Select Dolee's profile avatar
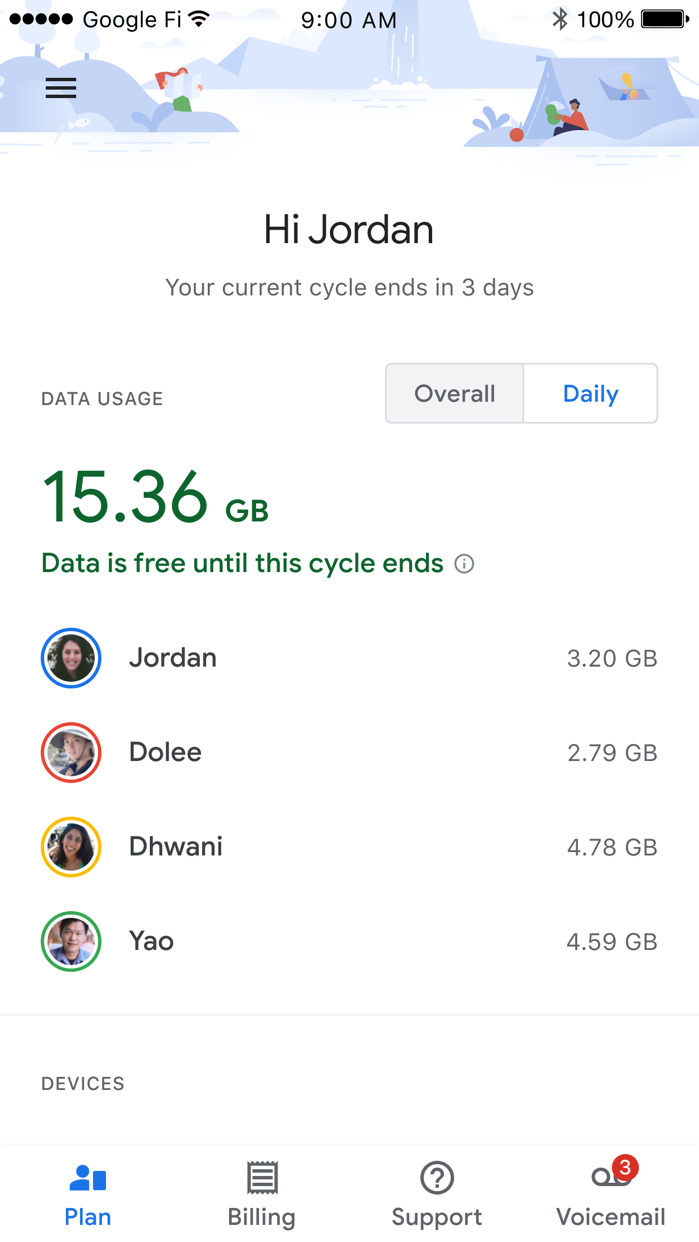Image resolution: width=699 pixels, height=1242 pixels. tap(71, 752)
